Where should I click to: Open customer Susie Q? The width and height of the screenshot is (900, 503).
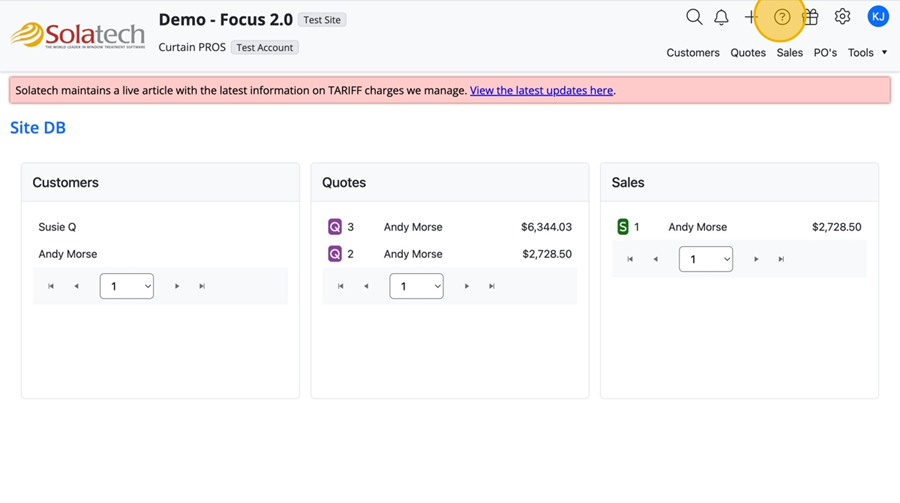[58, 227]
